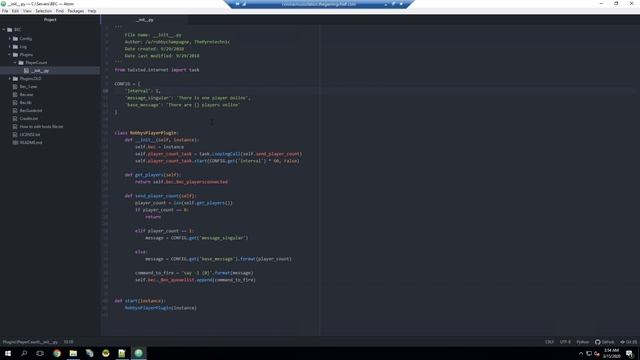Click the Bec_f.exe file icon

coord(15,87)
